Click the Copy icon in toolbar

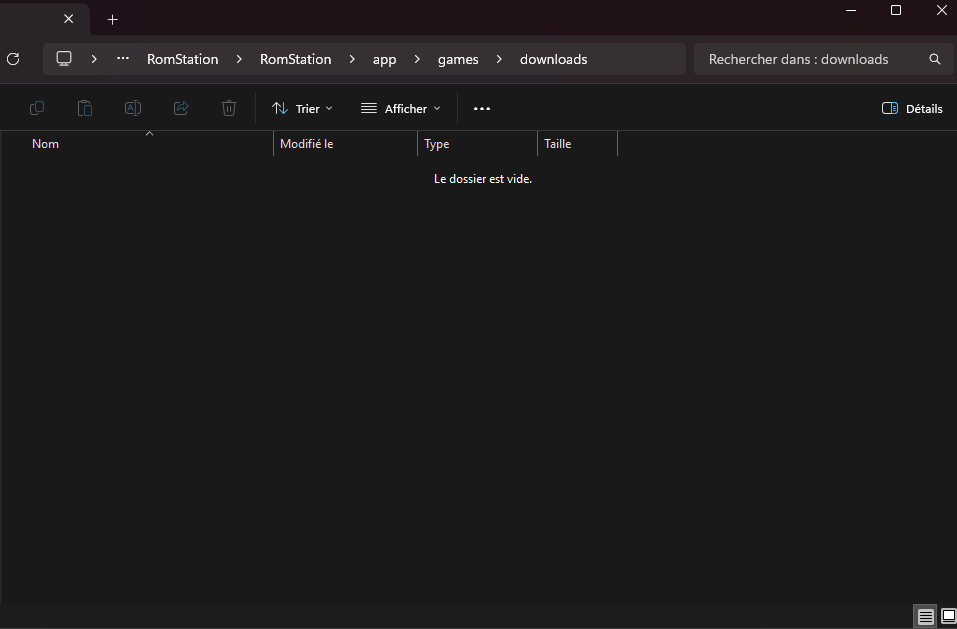coord(37,108)
